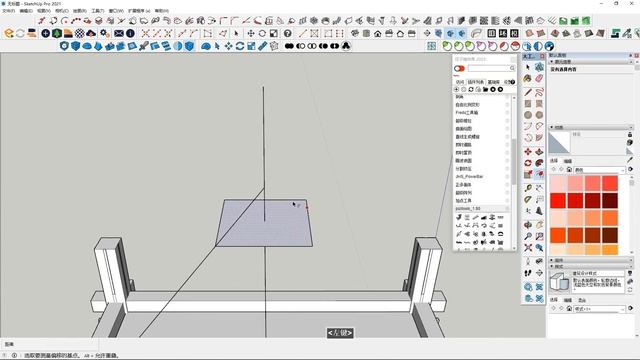Open the 相机 menu
The height and width of the screenshot is (360, 640).
click(62, 11)
